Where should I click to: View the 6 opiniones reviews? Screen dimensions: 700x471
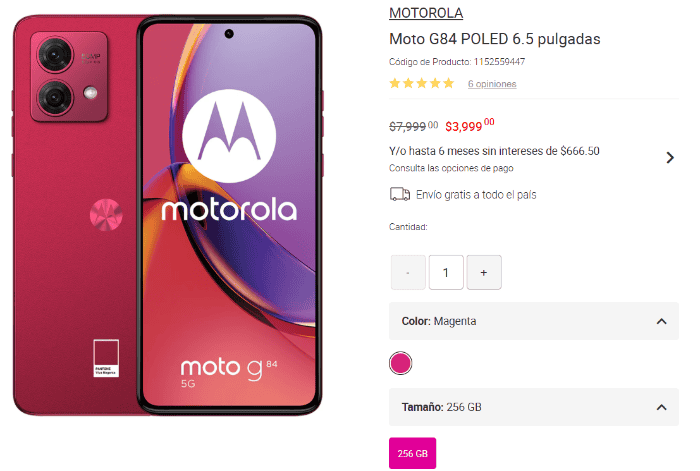tap(492, 84)
